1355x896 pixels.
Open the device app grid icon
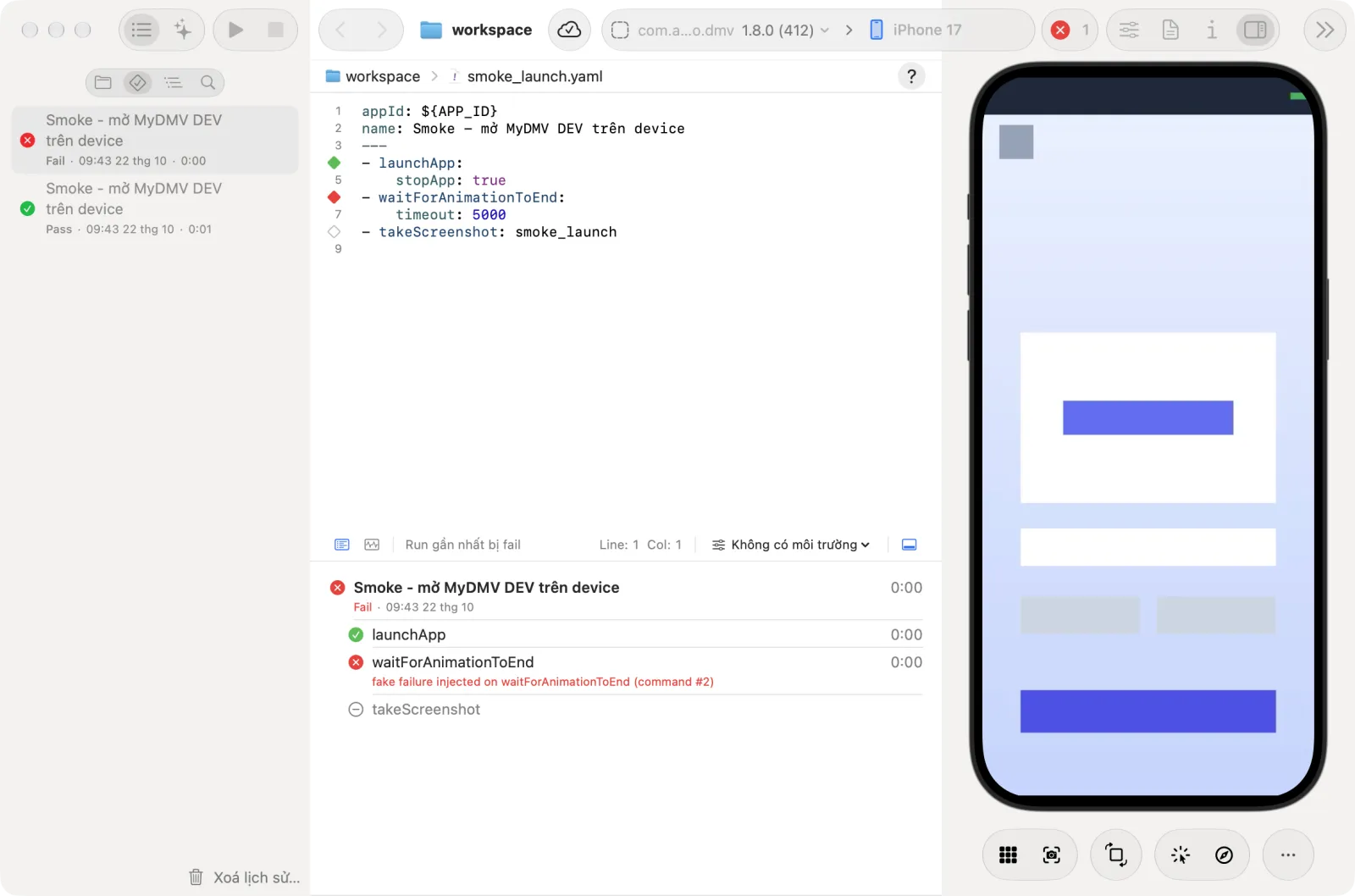[1008, 855]
